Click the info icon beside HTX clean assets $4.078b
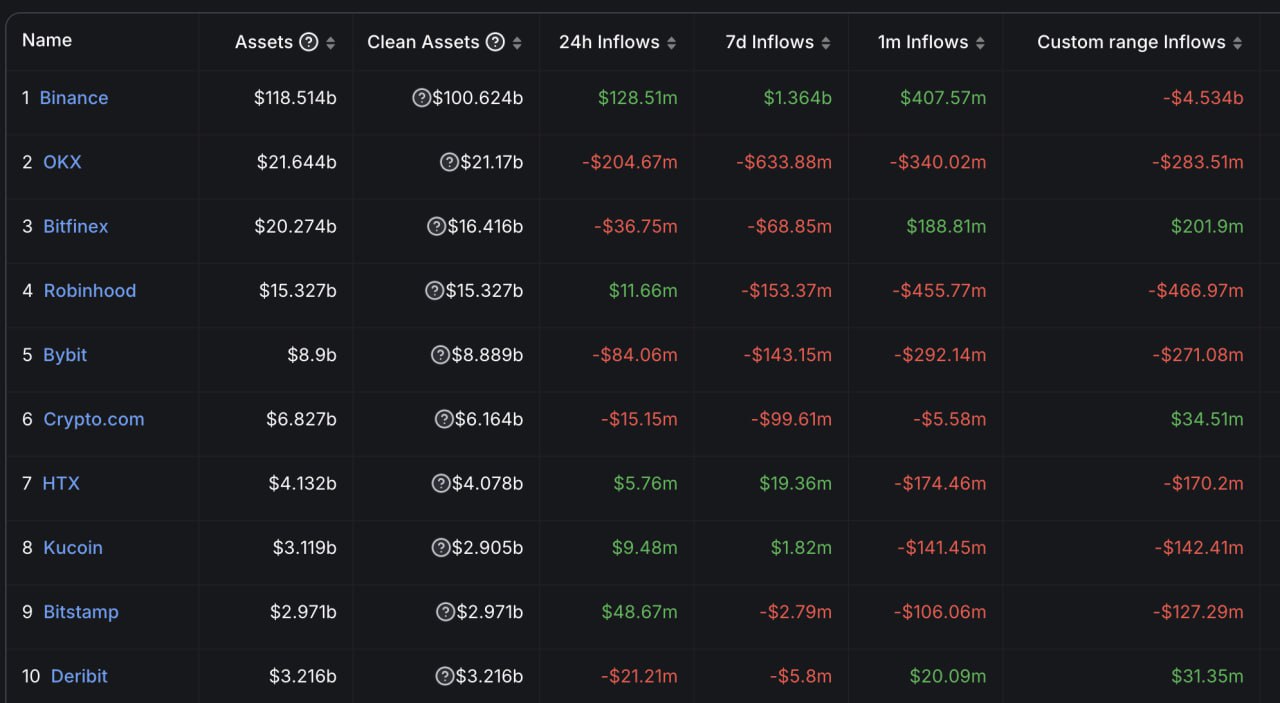Image resolution: width=1280 pixels, height=703 pixels. (440, 483)
